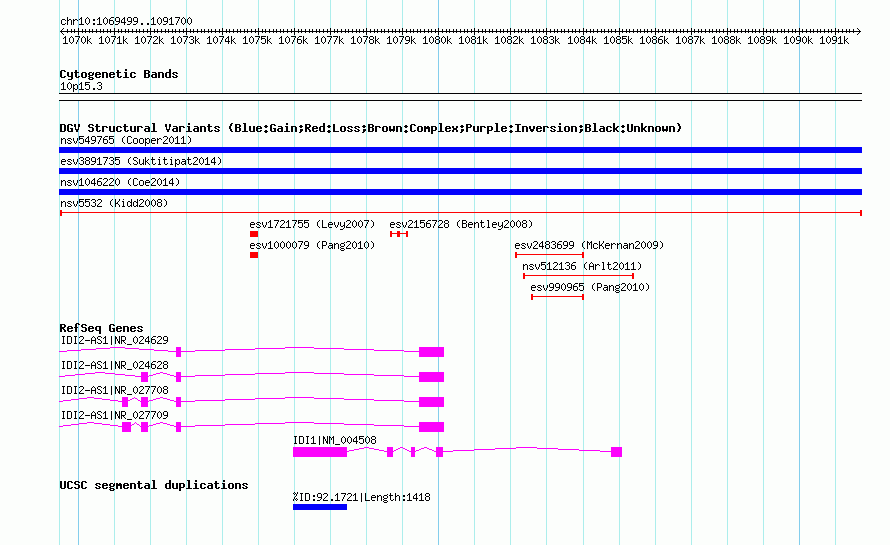Click the red feature under esv2156728

[x=399, y=234]
